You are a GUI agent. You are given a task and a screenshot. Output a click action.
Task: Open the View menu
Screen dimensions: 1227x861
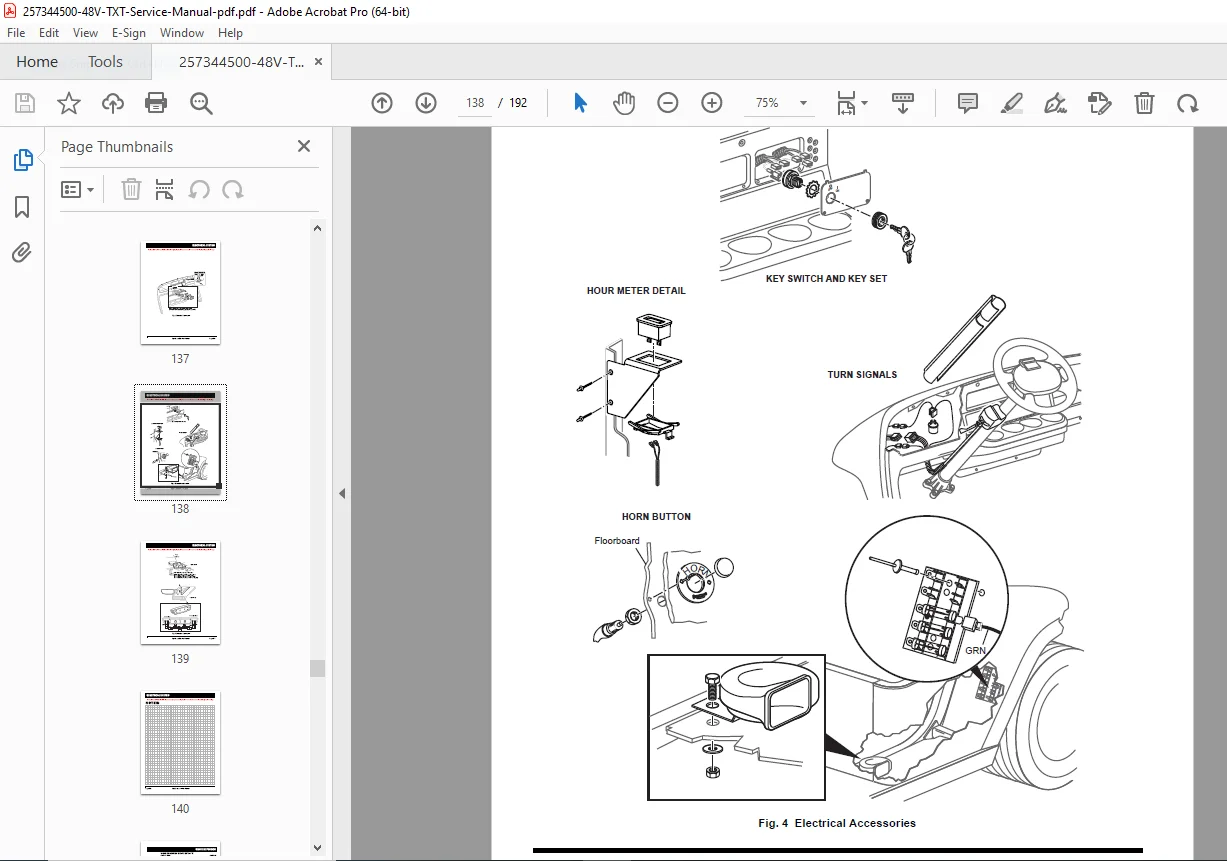(x=85, y=33)
